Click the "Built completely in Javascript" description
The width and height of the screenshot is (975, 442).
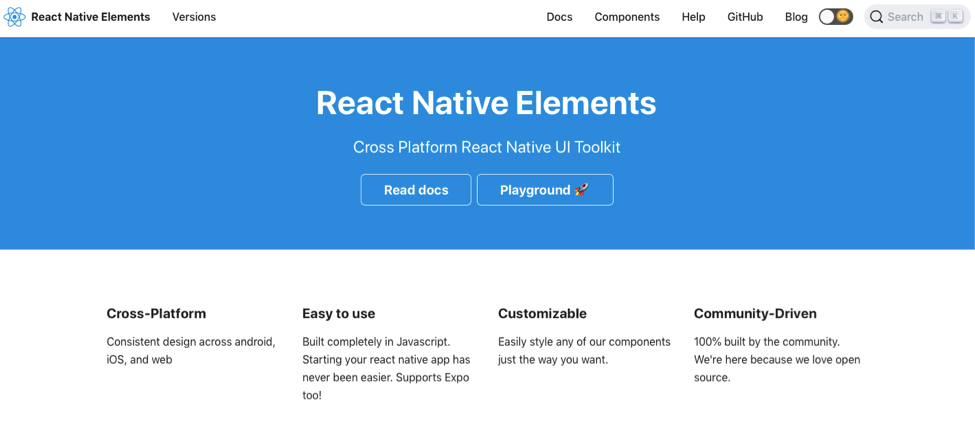pos(386,368)
